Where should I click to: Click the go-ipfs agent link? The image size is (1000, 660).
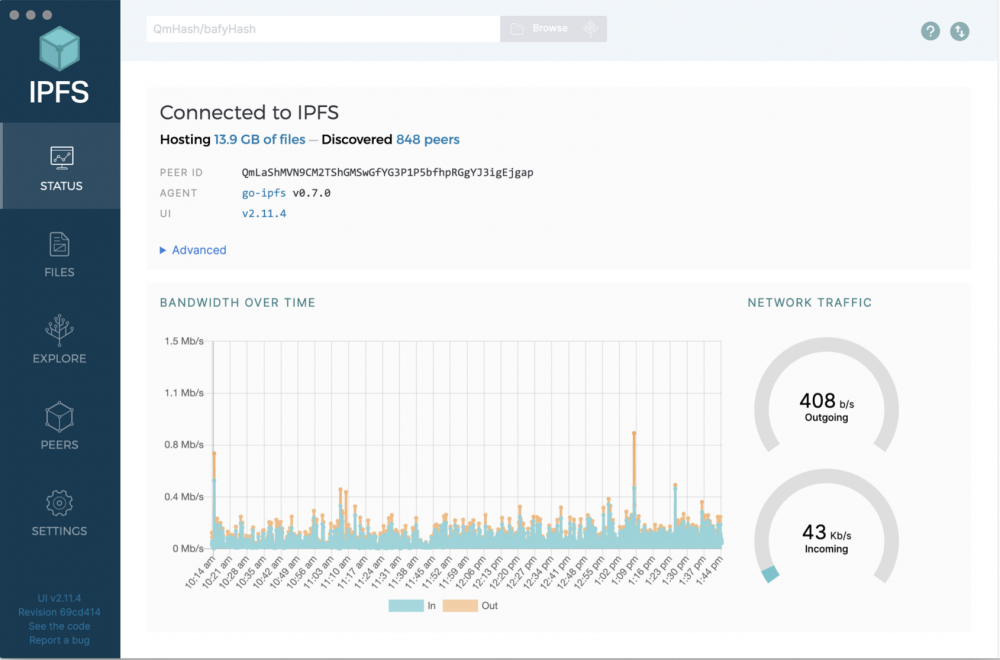point(263,193)
